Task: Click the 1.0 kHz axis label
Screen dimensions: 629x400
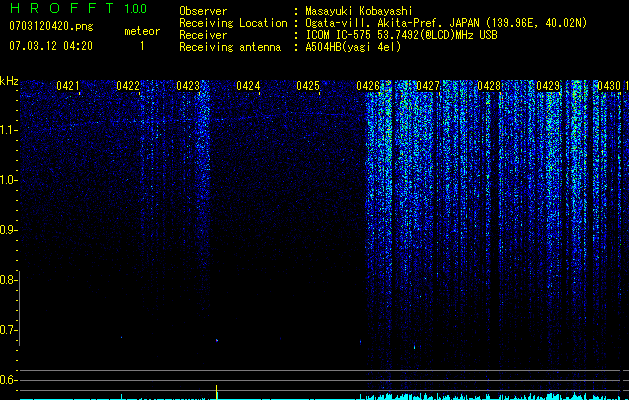Action: click(x=8, y=180)
